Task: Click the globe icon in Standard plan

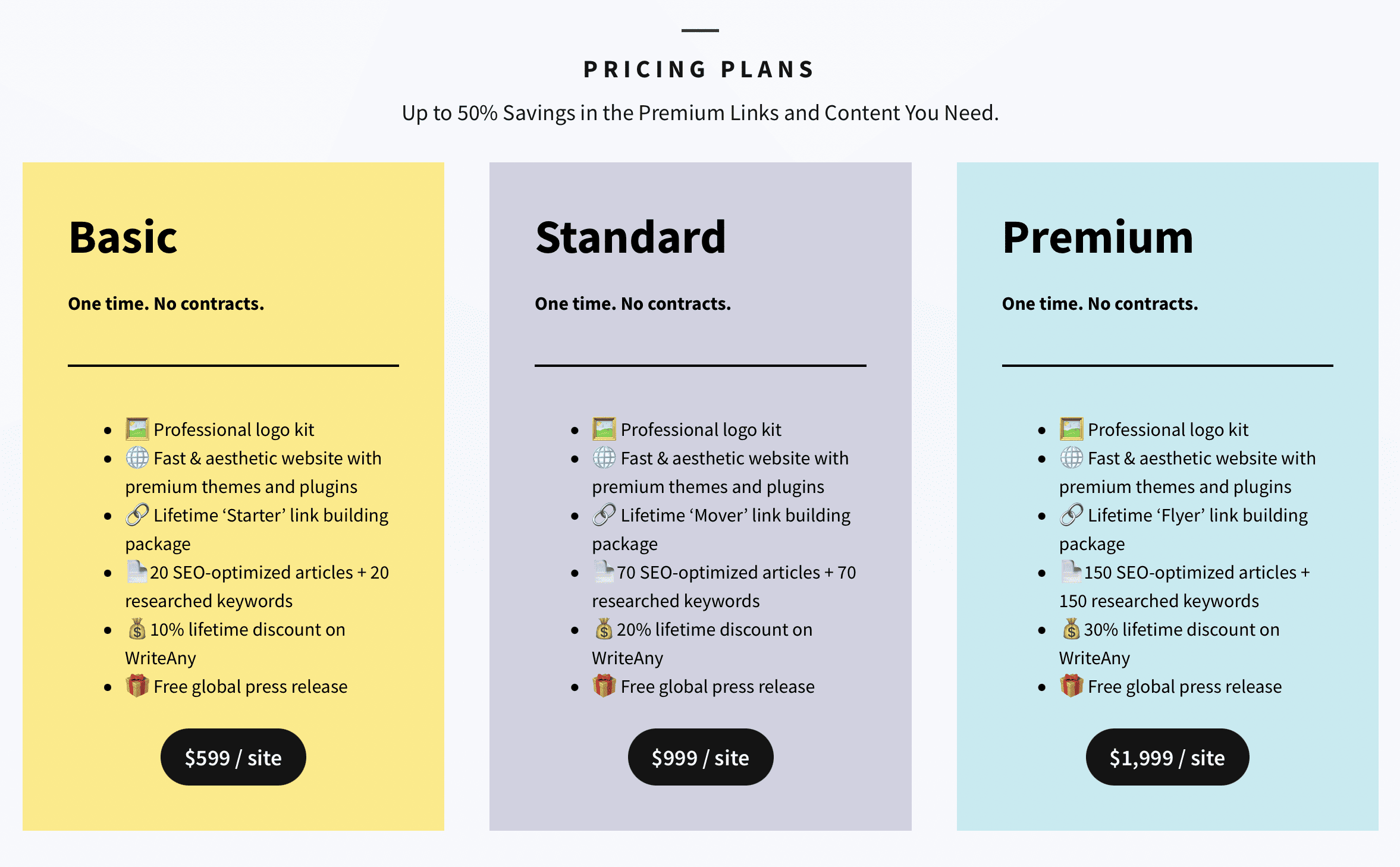Action: coord(604,457)
